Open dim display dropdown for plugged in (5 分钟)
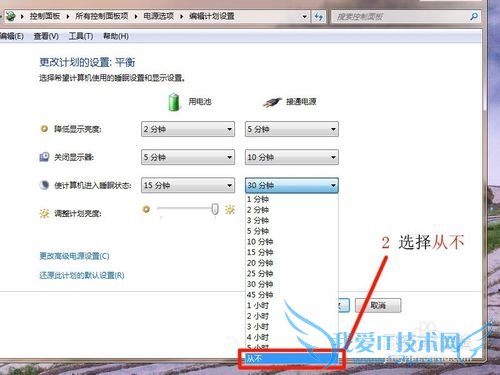This screenshot has width=500, height=375. click(292, 129)
